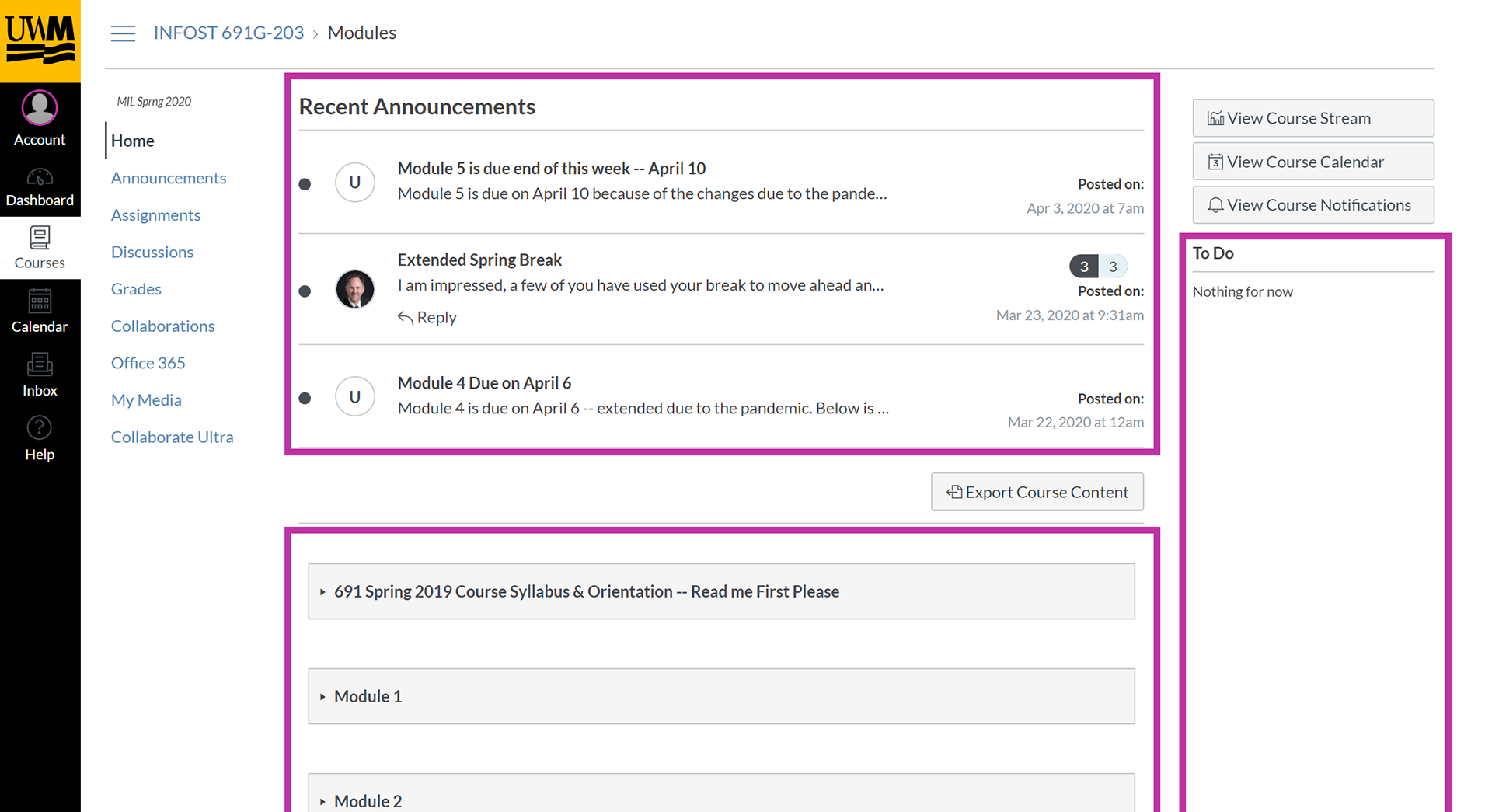Open the Help question mark icon
Viewport: 1492px width, 812px height.
(40, 428)
